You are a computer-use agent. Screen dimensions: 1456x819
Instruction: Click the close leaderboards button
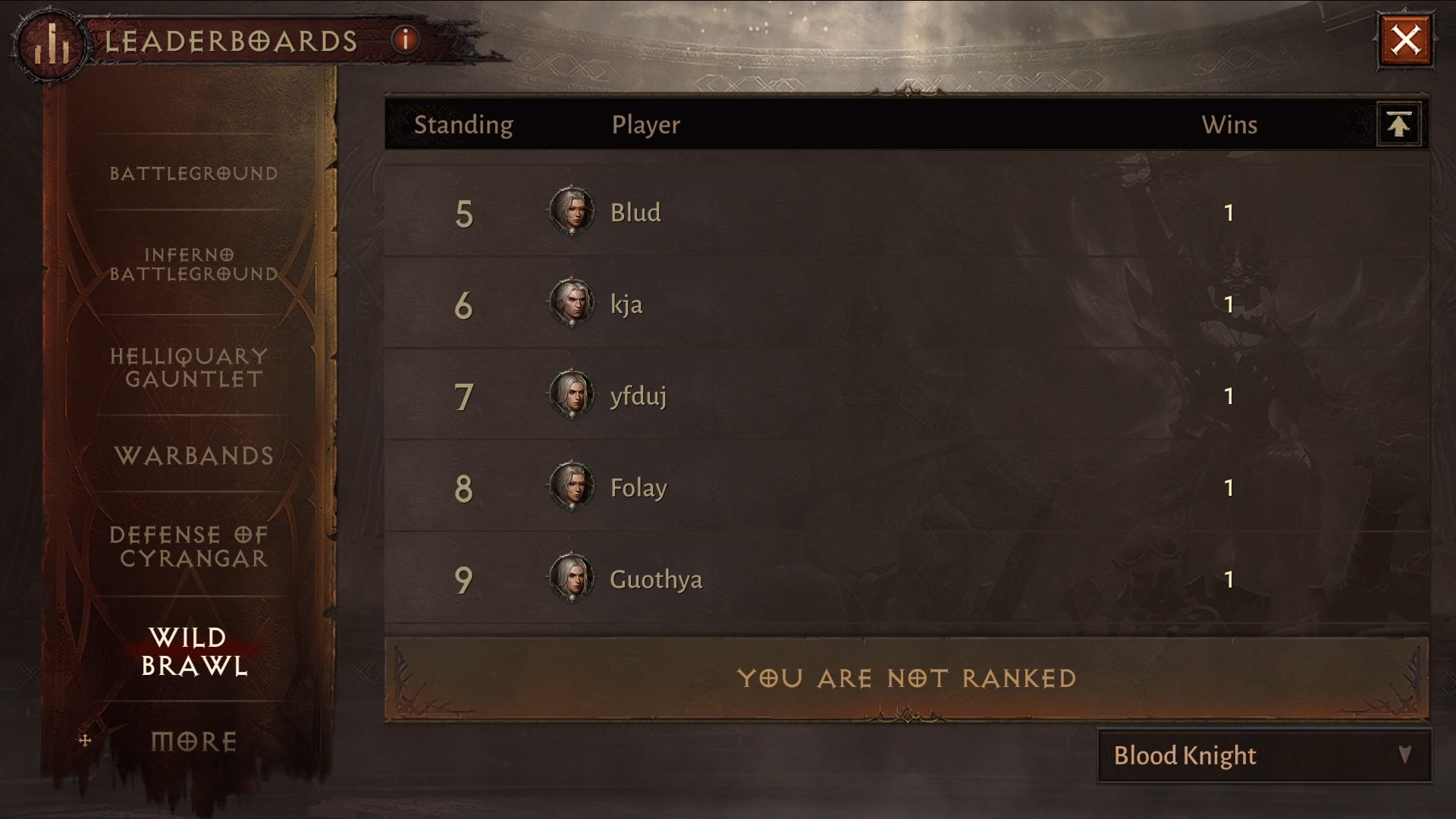point(1407,39)
